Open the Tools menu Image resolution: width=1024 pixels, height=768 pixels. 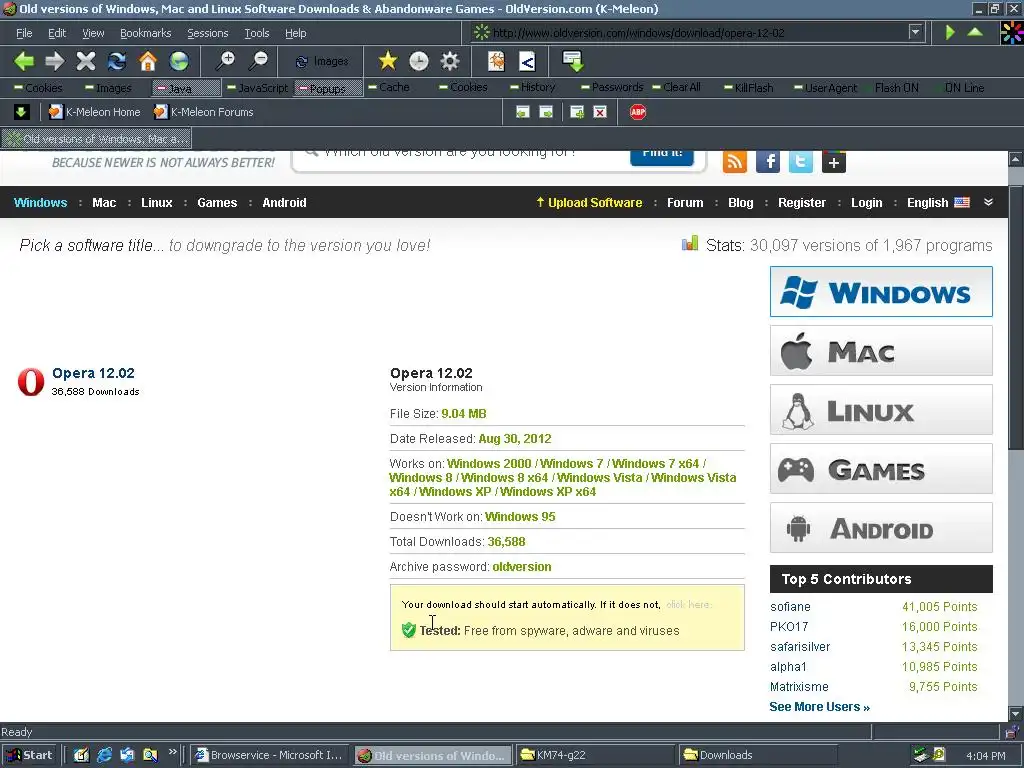coord(257,33)
